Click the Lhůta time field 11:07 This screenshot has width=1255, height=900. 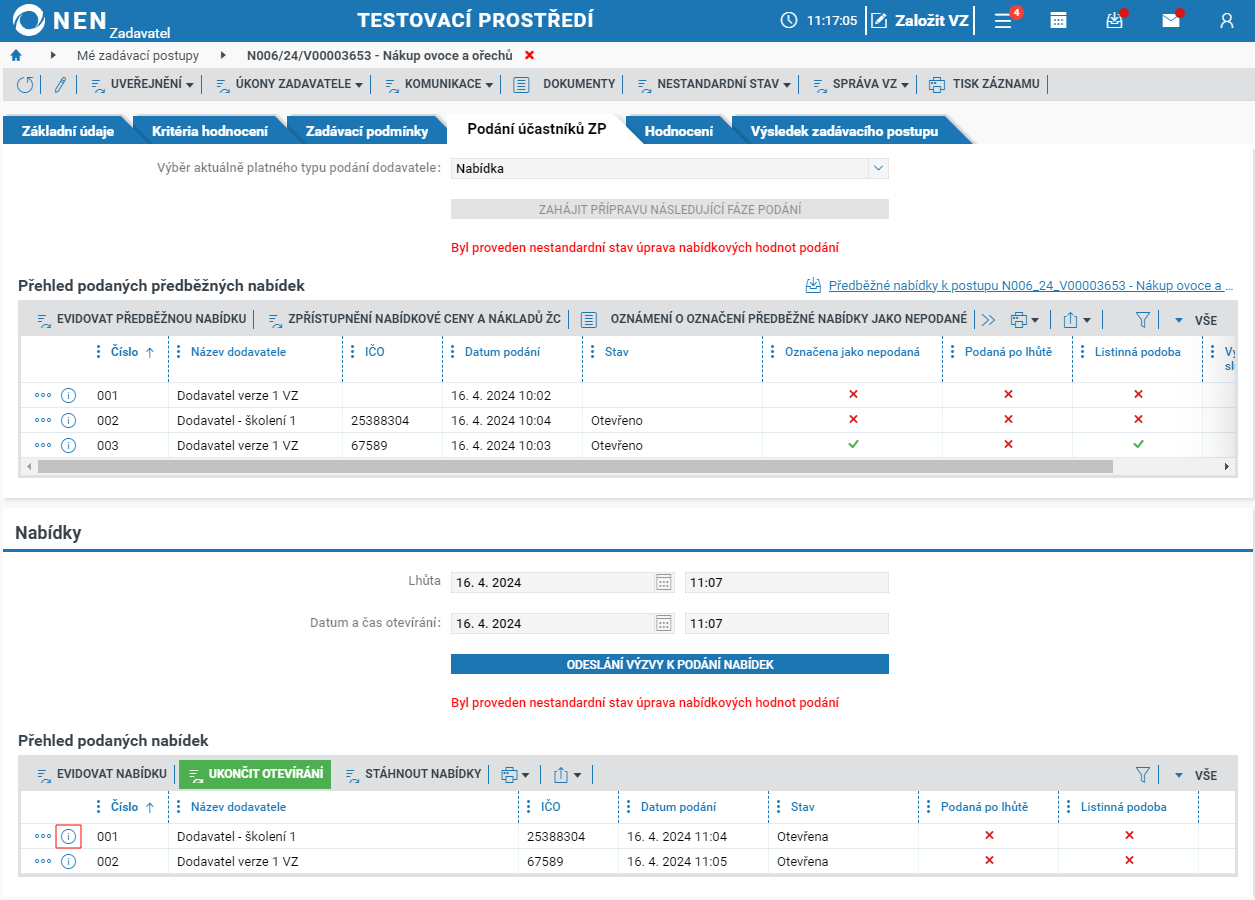coord(787,582)
